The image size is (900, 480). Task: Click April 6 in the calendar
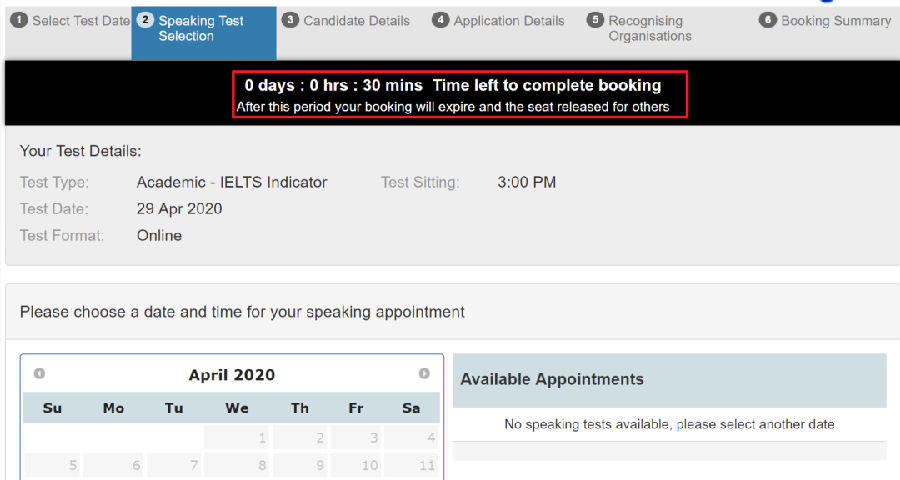114,465
